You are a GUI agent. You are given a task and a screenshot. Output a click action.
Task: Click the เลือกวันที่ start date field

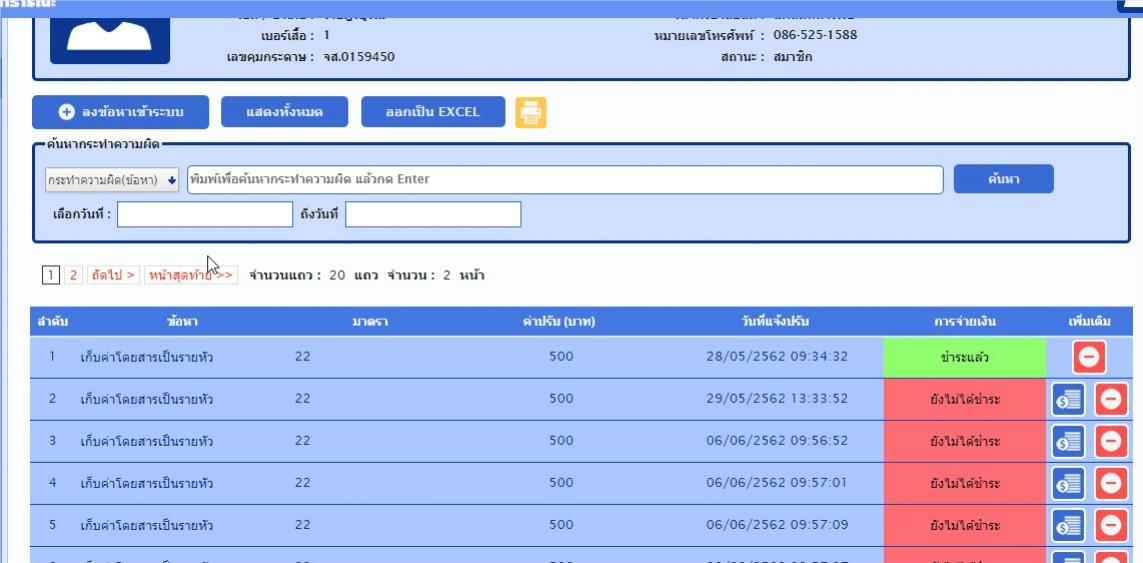pos(205,214)
